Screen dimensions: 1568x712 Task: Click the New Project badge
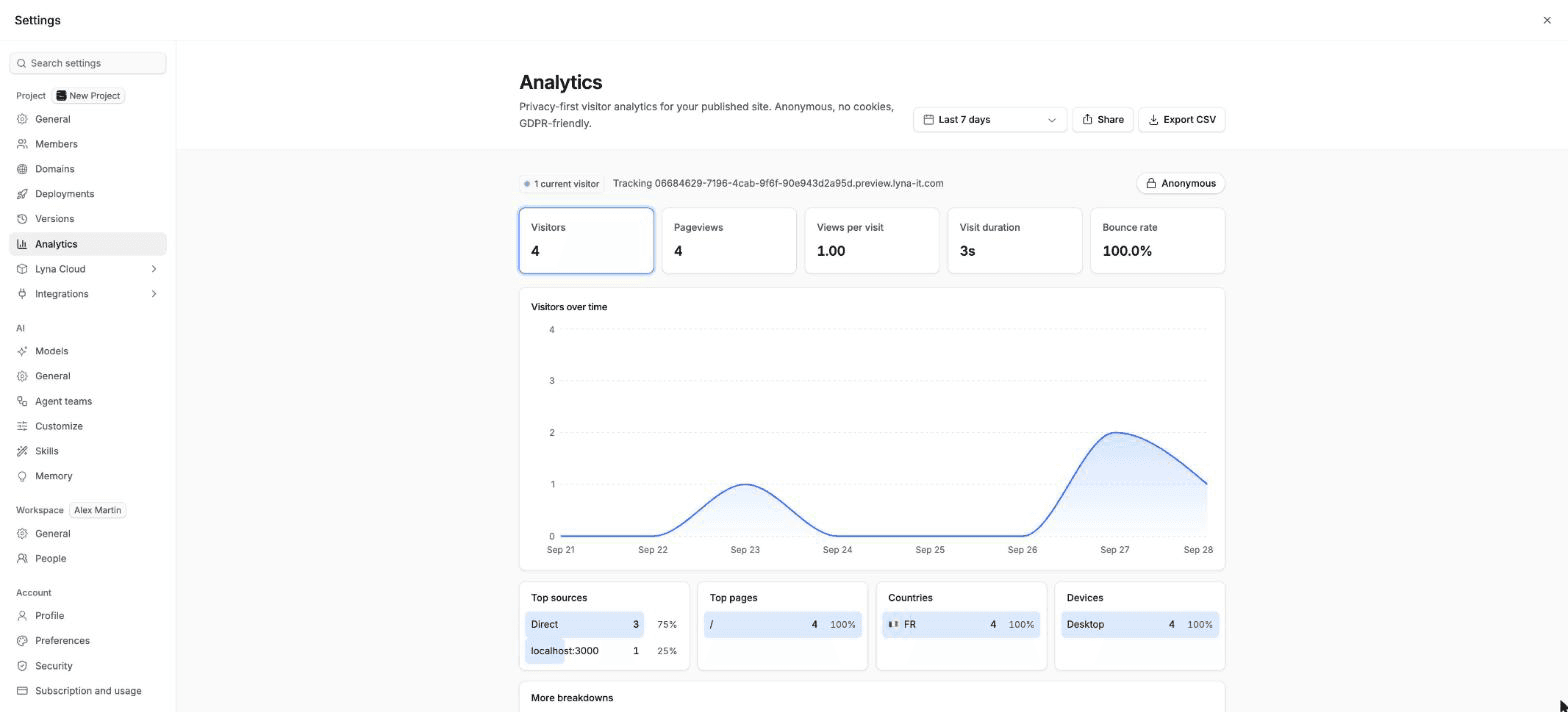tap(89, 96)
